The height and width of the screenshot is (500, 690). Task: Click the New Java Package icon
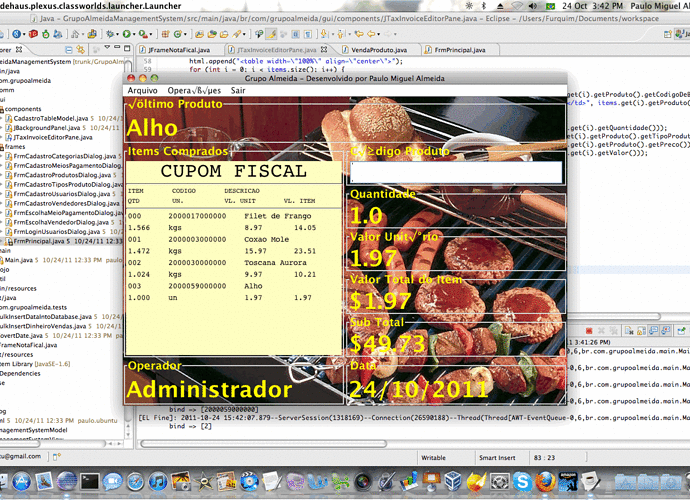coord(165,34)
